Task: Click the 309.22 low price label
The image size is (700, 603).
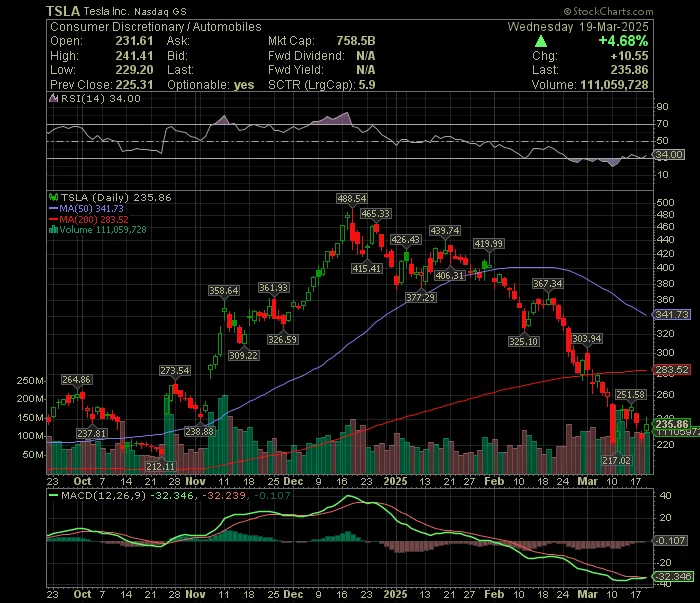Action: [243, 355]
